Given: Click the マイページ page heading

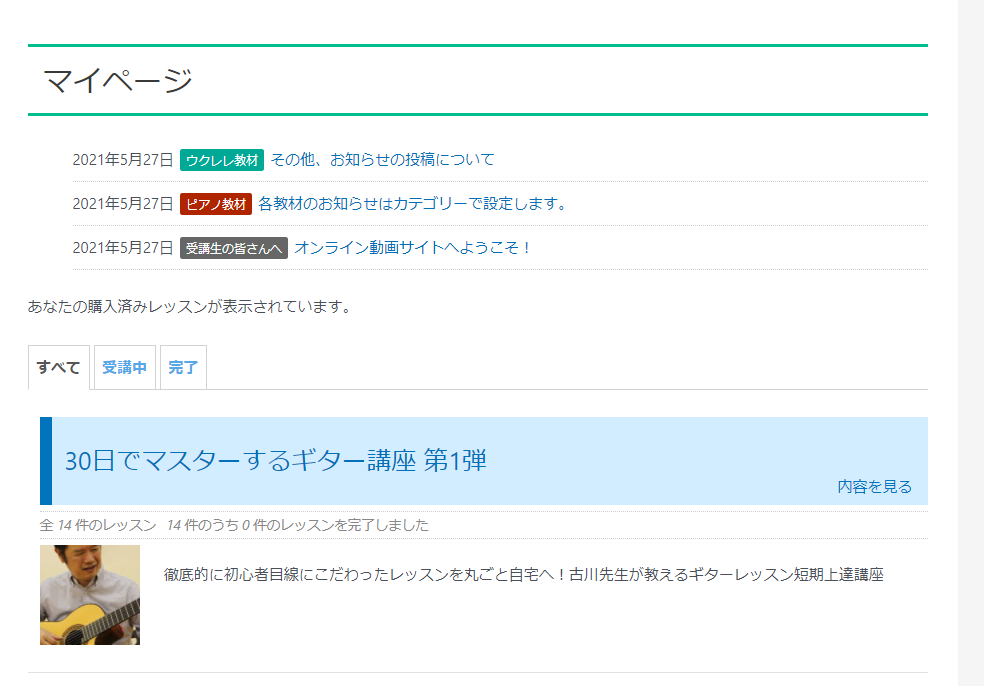Looking at the screenshot, I should [117, 80].
